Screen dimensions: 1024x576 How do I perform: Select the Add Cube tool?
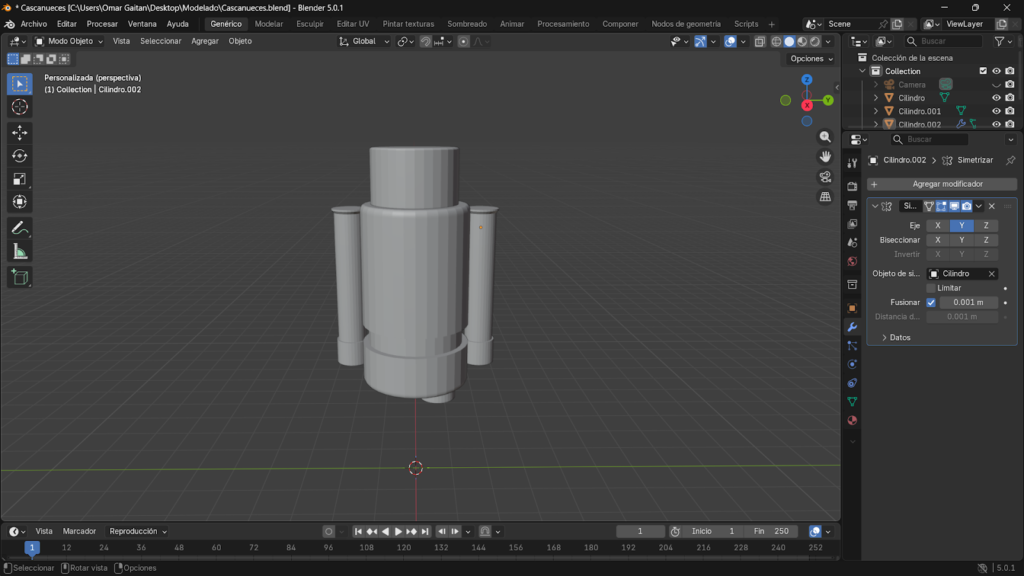click(x=20, y=277)
